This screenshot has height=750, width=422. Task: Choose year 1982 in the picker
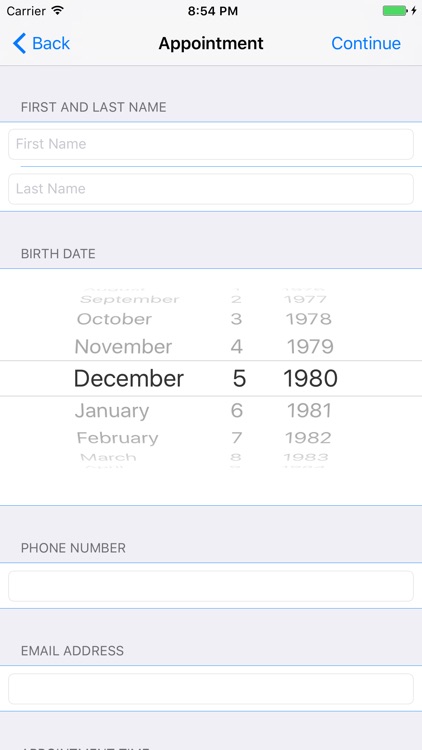pos(308,438)
